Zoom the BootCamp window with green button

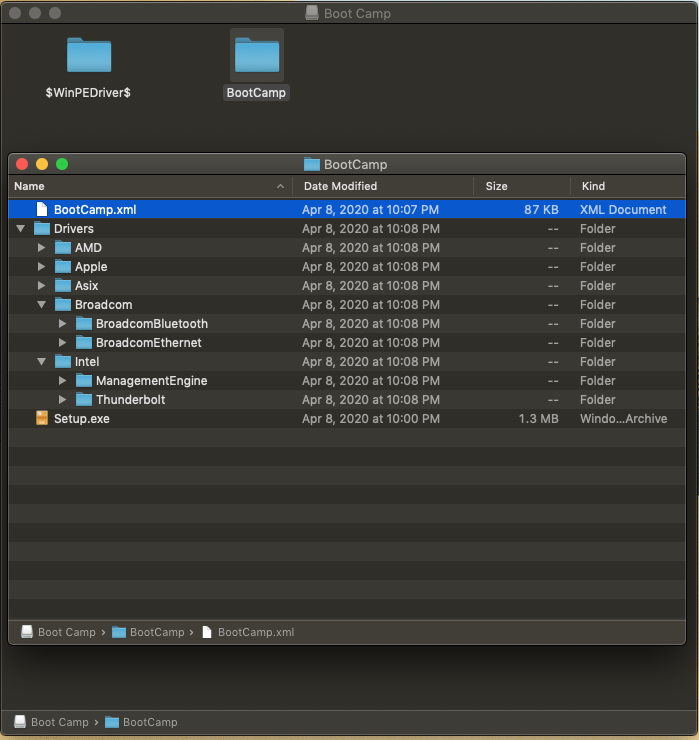tap(62, 164)
